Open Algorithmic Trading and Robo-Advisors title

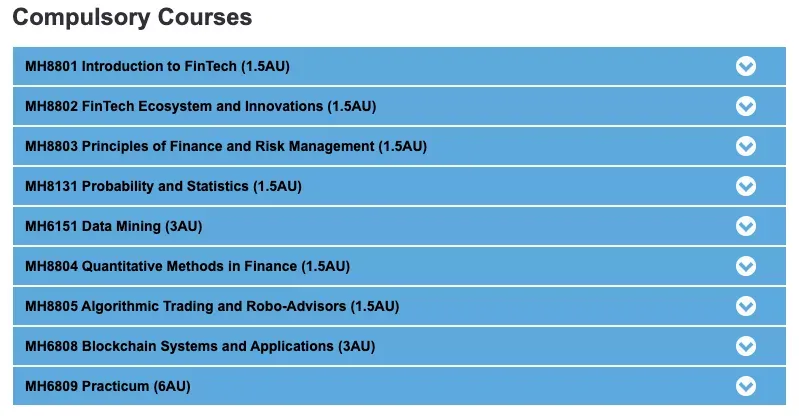pos(213,307)
